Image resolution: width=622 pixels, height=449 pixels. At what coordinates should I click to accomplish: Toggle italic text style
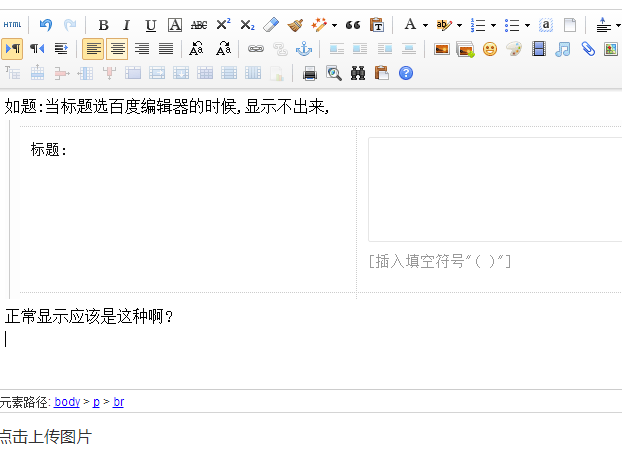pos(126,25)
